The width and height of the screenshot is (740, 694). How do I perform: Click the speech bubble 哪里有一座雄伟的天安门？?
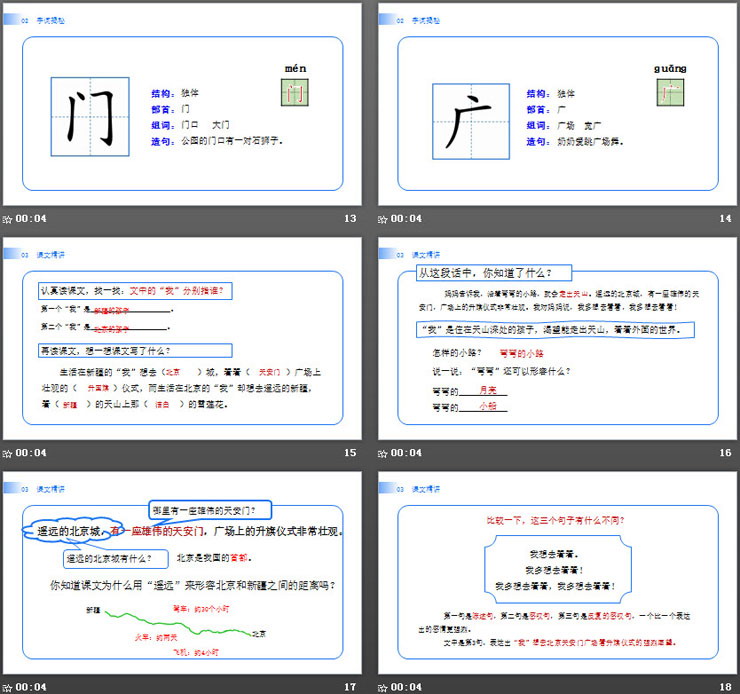click(210, 508)
